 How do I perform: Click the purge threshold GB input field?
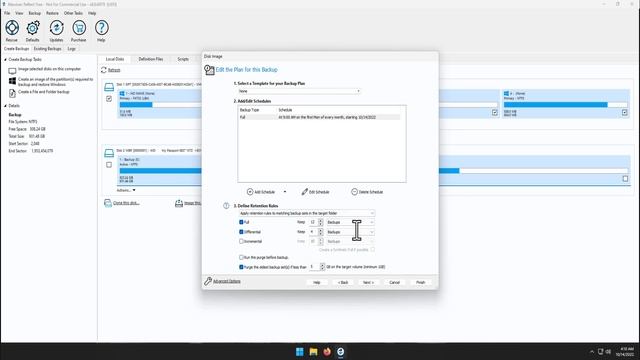tap(314, 267)
